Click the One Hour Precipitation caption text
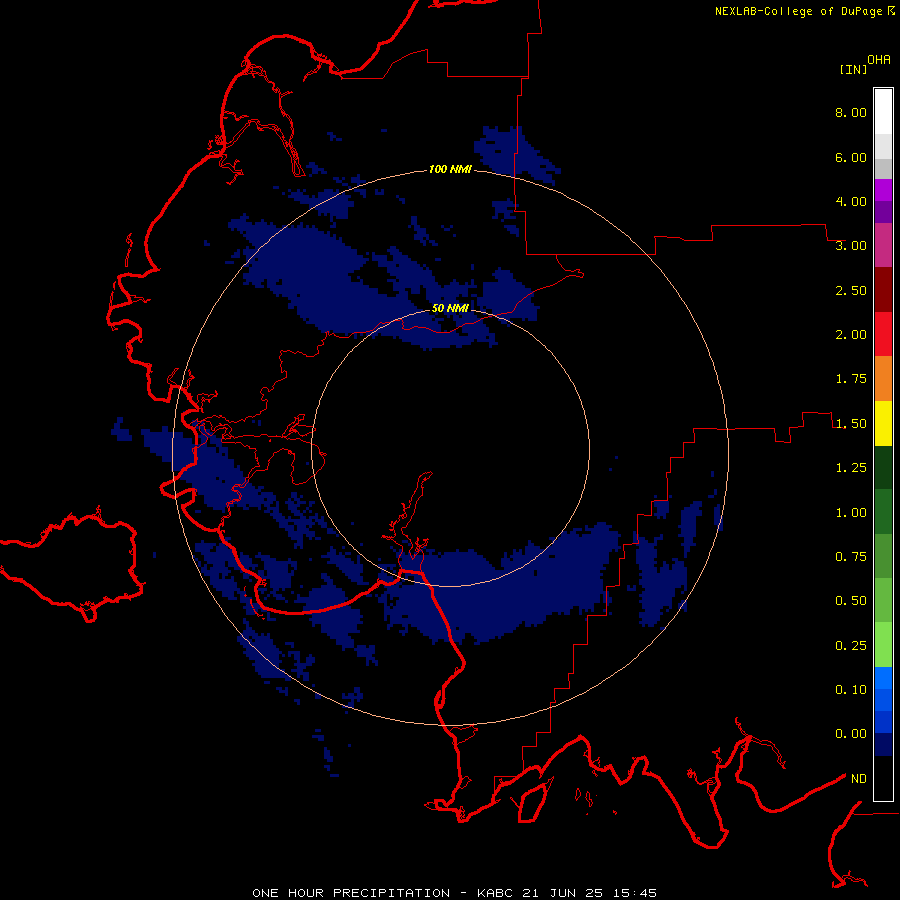 coord(455,893)
